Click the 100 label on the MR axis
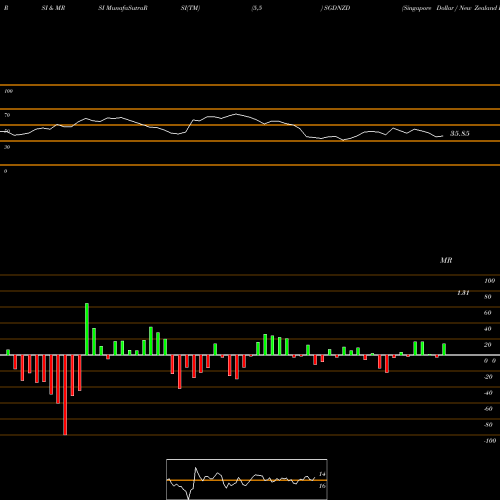 click(x=489, y=281)
